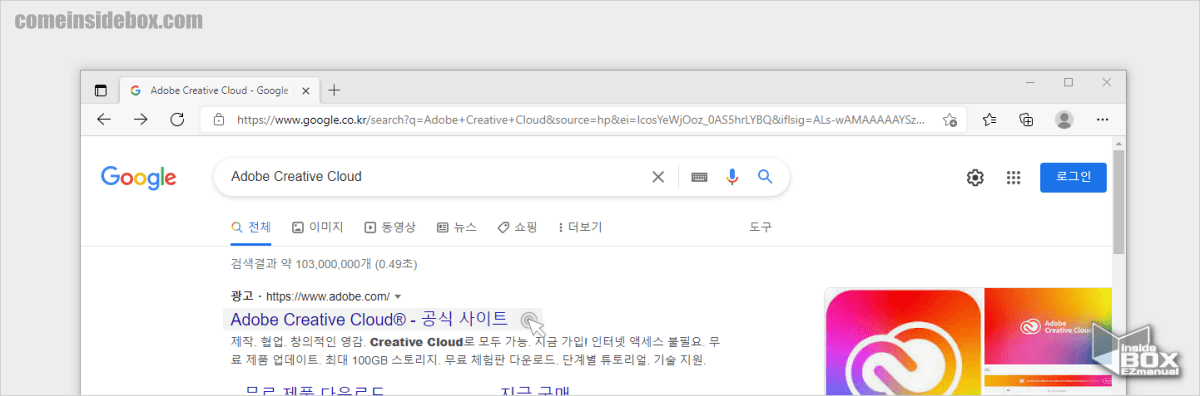Open the Google apps grid

coord(1013,177)
